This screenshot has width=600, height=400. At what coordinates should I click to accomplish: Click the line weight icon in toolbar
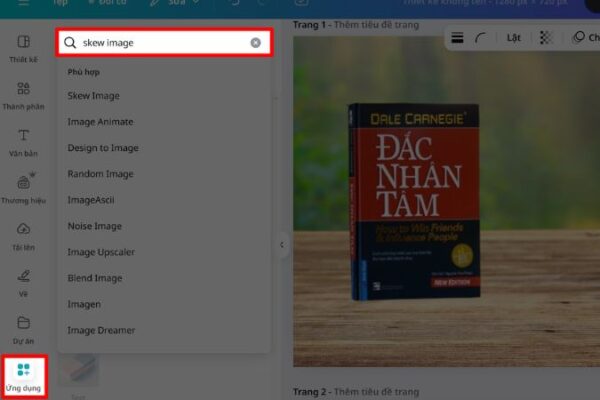pyautogui.click(x=457, y=38)
